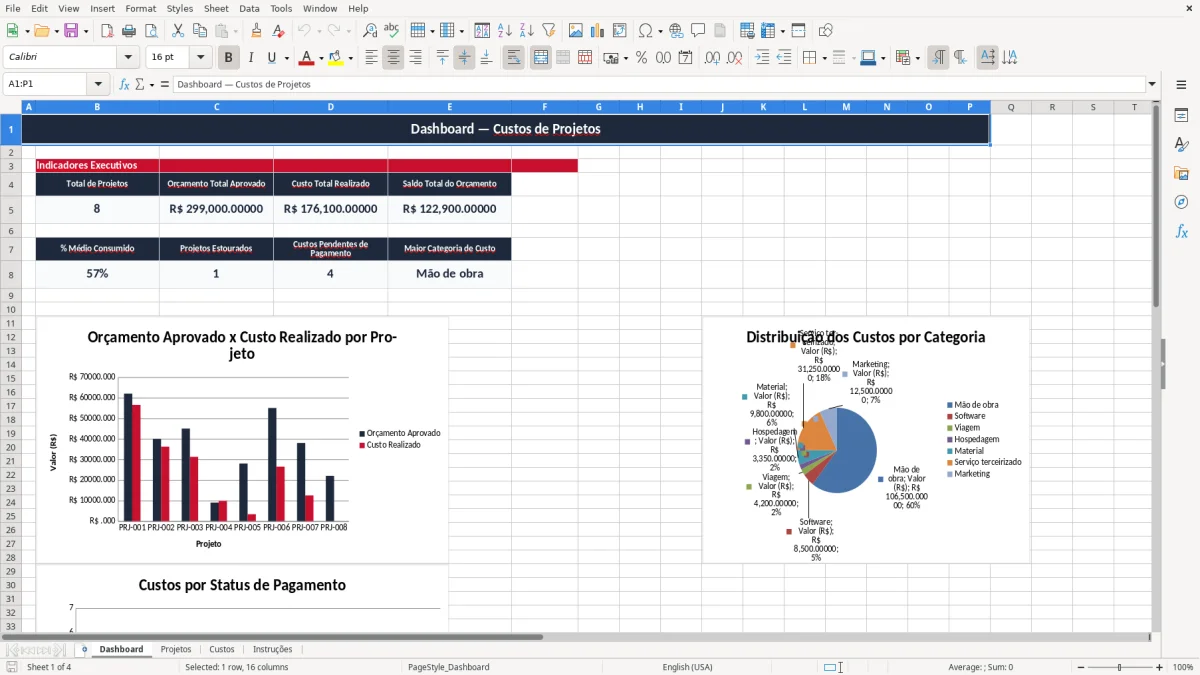Open the Function Wizard beside the formula bar
The height and width of the screenshot is (675, 1200).
125,84
